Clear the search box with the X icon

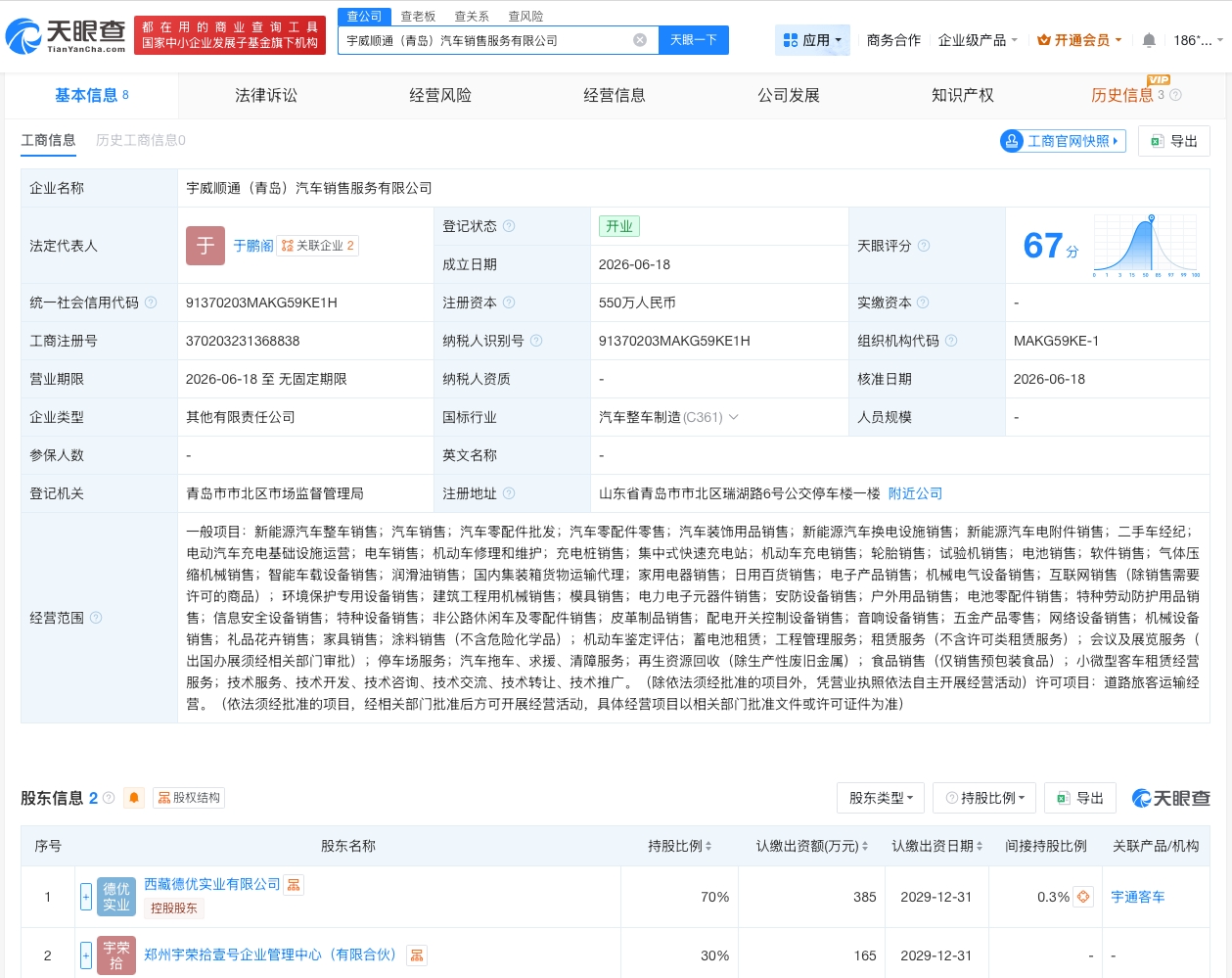coord(640,40)
